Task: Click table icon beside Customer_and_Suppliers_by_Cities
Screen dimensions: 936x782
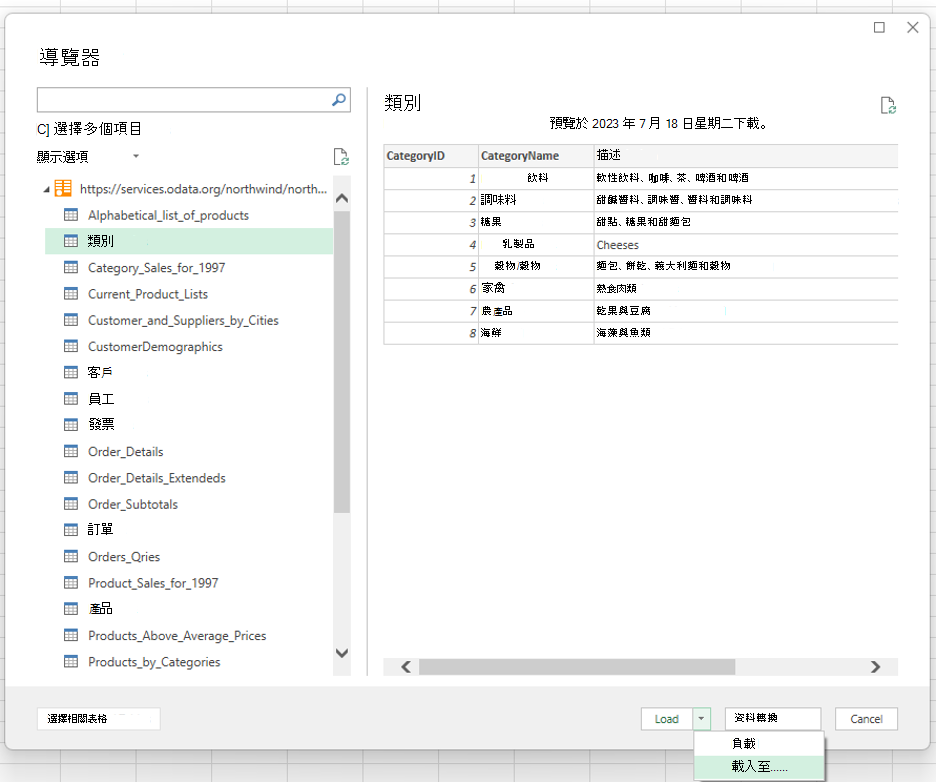Action: click(x=71, y=320)
